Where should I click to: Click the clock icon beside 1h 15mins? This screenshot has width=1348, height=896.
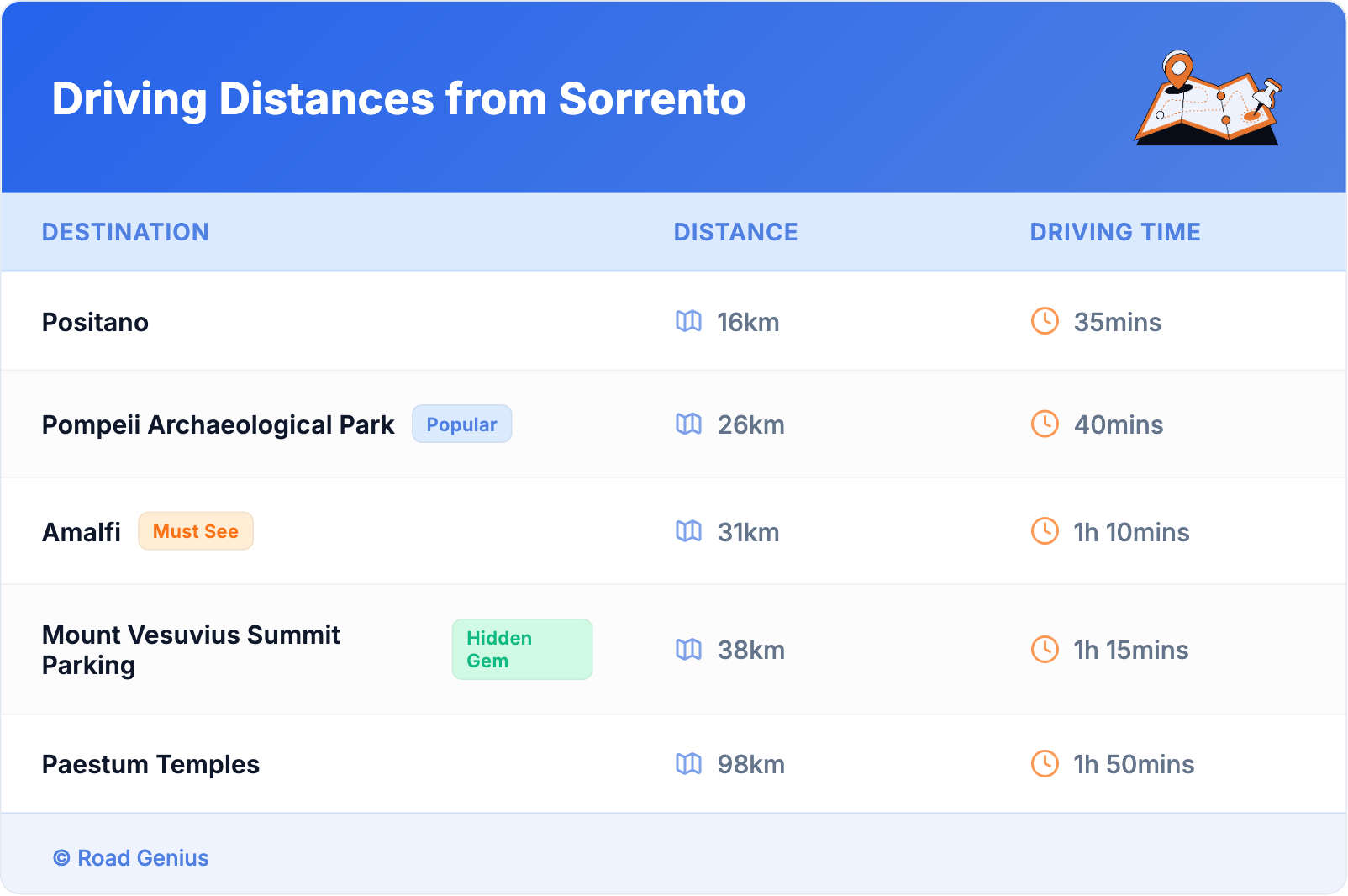coord(1045,649)
